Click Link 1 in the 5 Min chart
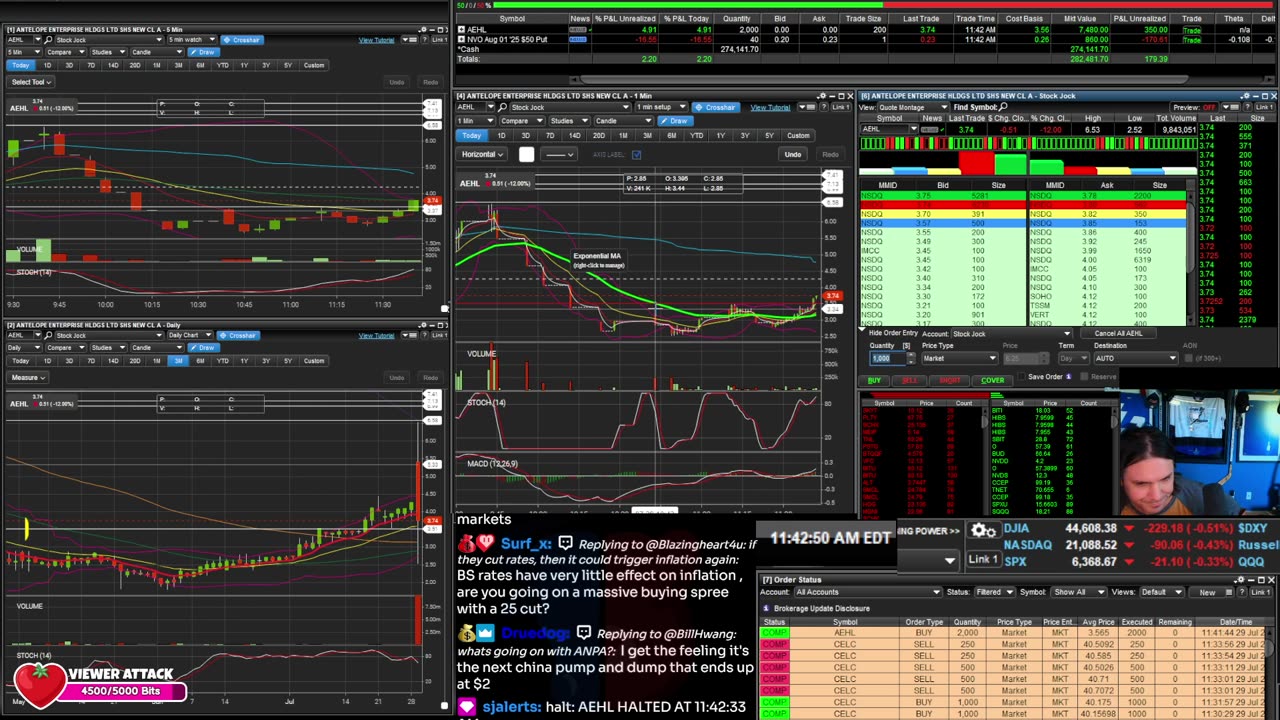 (x=440, y=40)
